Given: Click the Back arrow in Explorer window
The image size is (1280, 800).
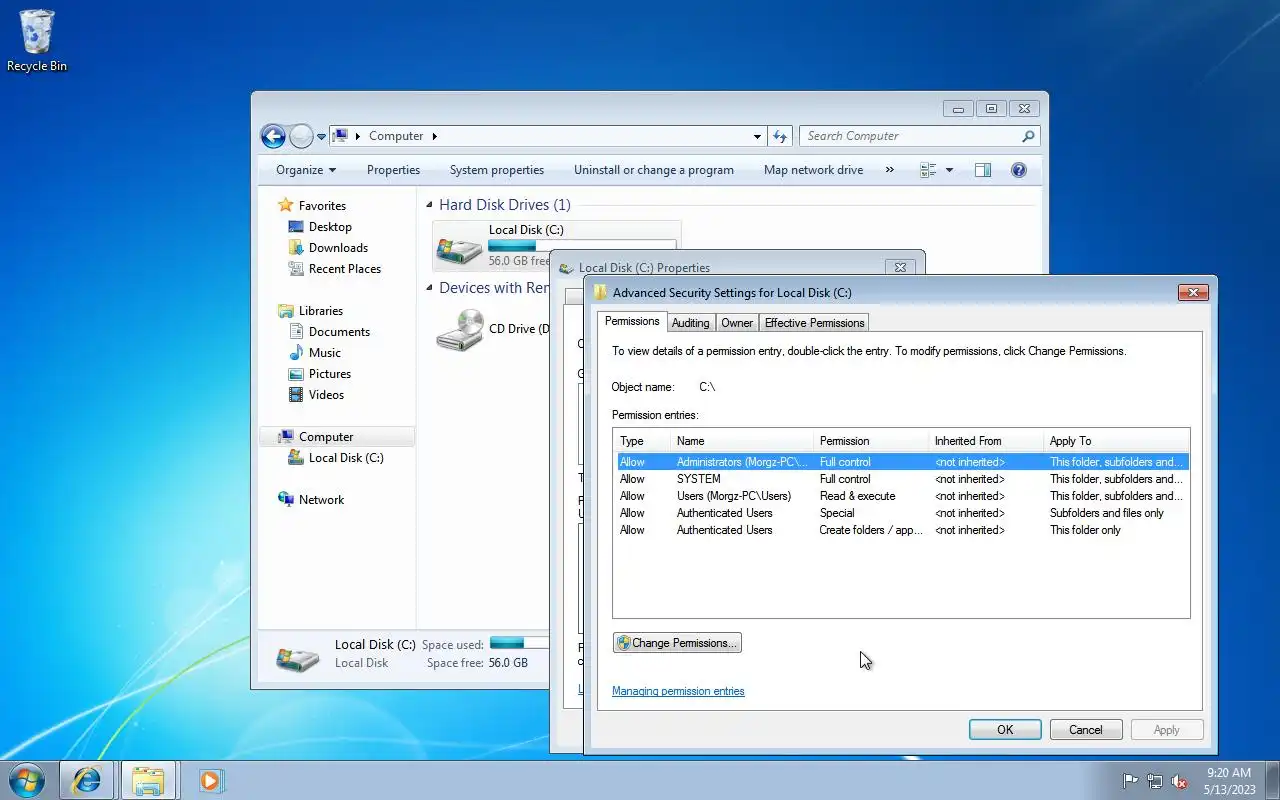Looking at the screenshot, I should (273, 136).
